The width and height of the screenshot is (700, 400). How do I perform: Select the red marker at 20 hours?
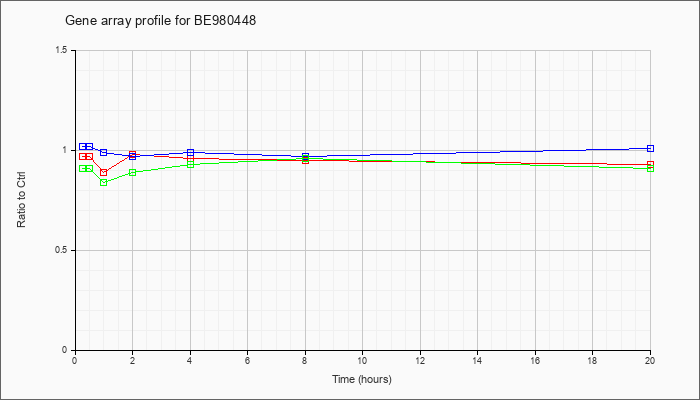pyautogui.click(x=650, y=164)
